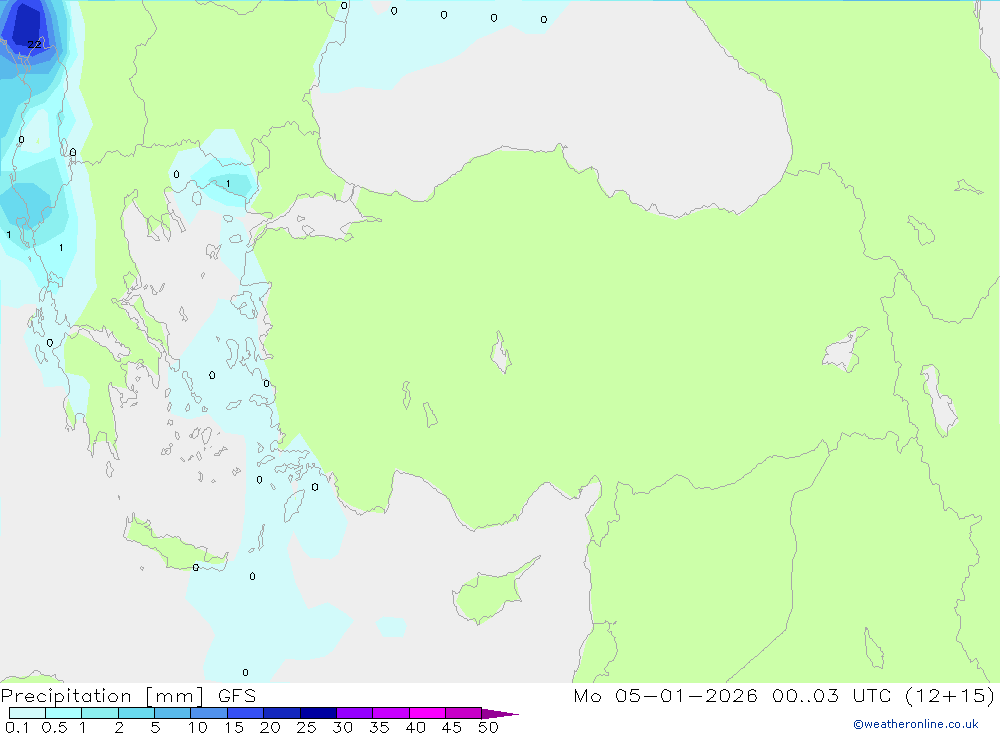Click the '0.5' legend scale label
Screen dimensions: 1000x733
[x=54, y=727]
